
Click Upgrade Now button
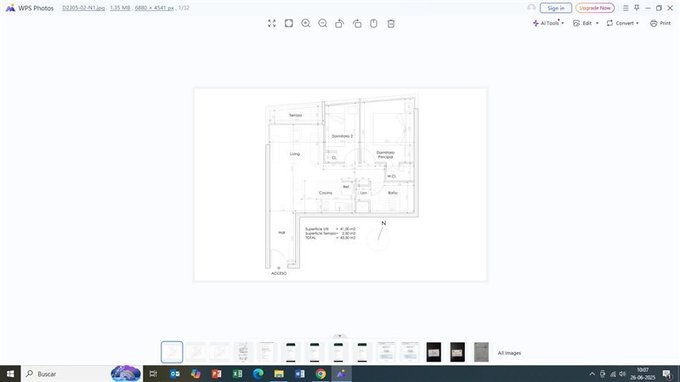click(x=595, y=8)
